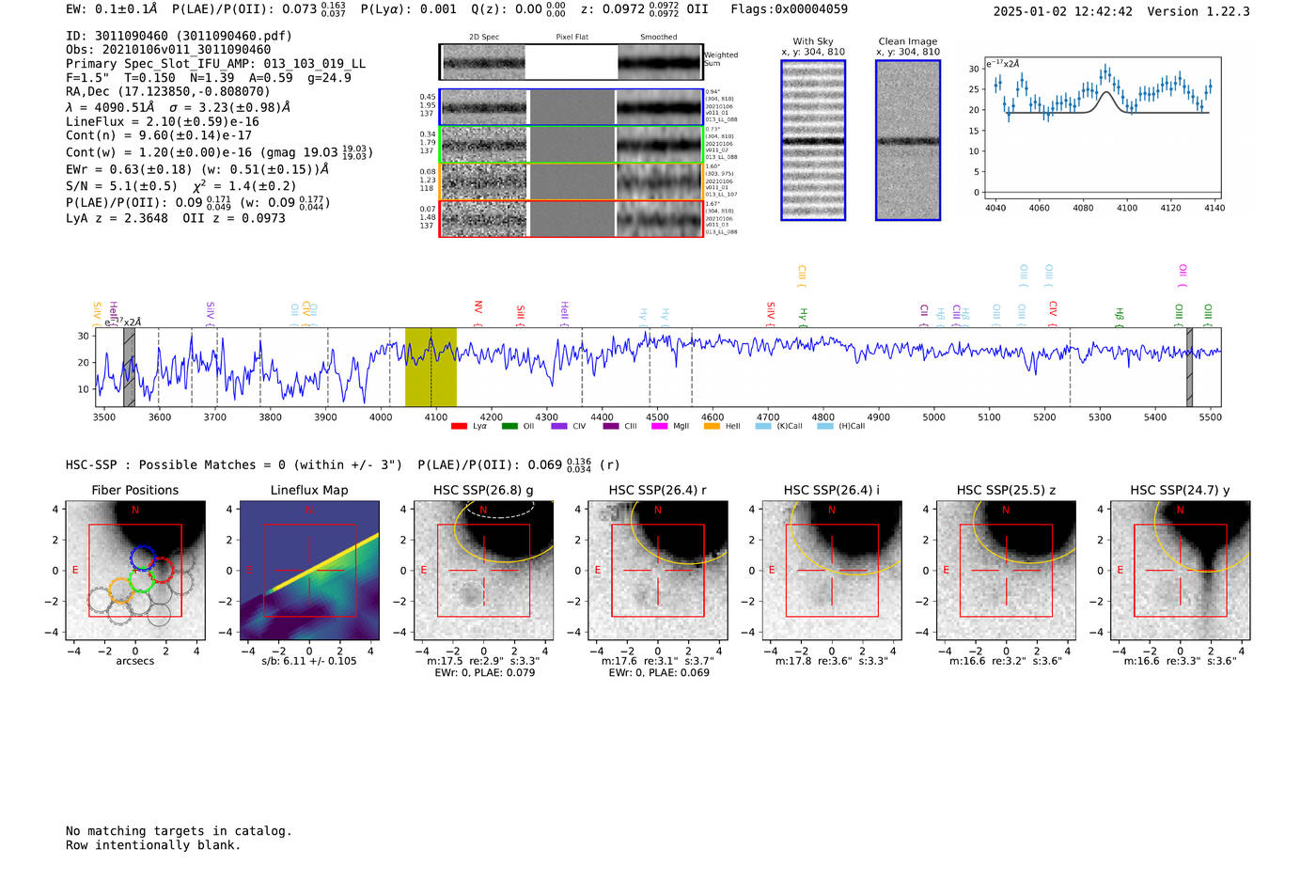Select the Clean Image CCD cutout

908,140
